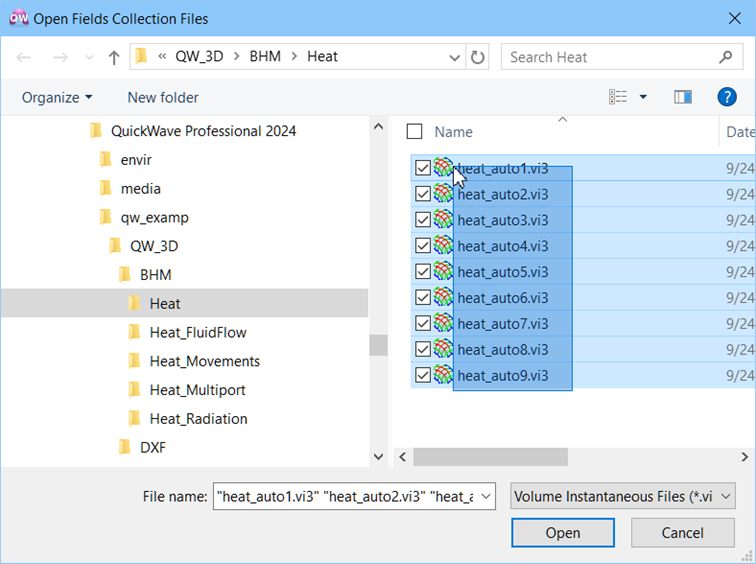Go forward with the right arrow
756x564 pixels.
point(60,57)
